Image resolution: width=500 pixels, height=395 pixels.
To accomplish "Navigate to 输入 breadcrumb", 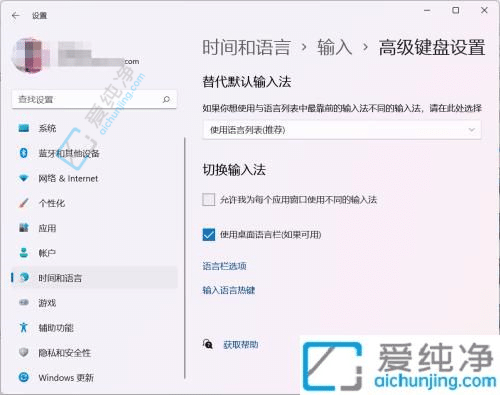I will point(334,47).
